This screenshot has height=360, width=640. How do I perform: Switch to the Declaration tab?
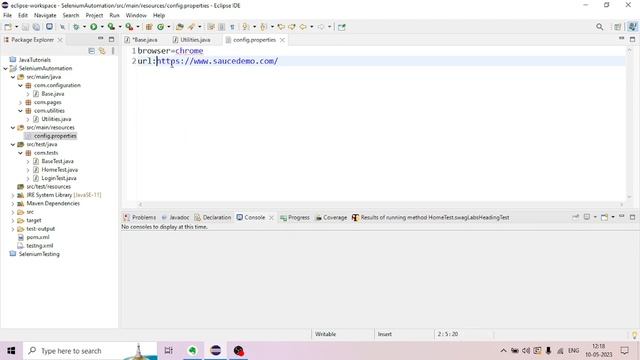tap(213, 218)
